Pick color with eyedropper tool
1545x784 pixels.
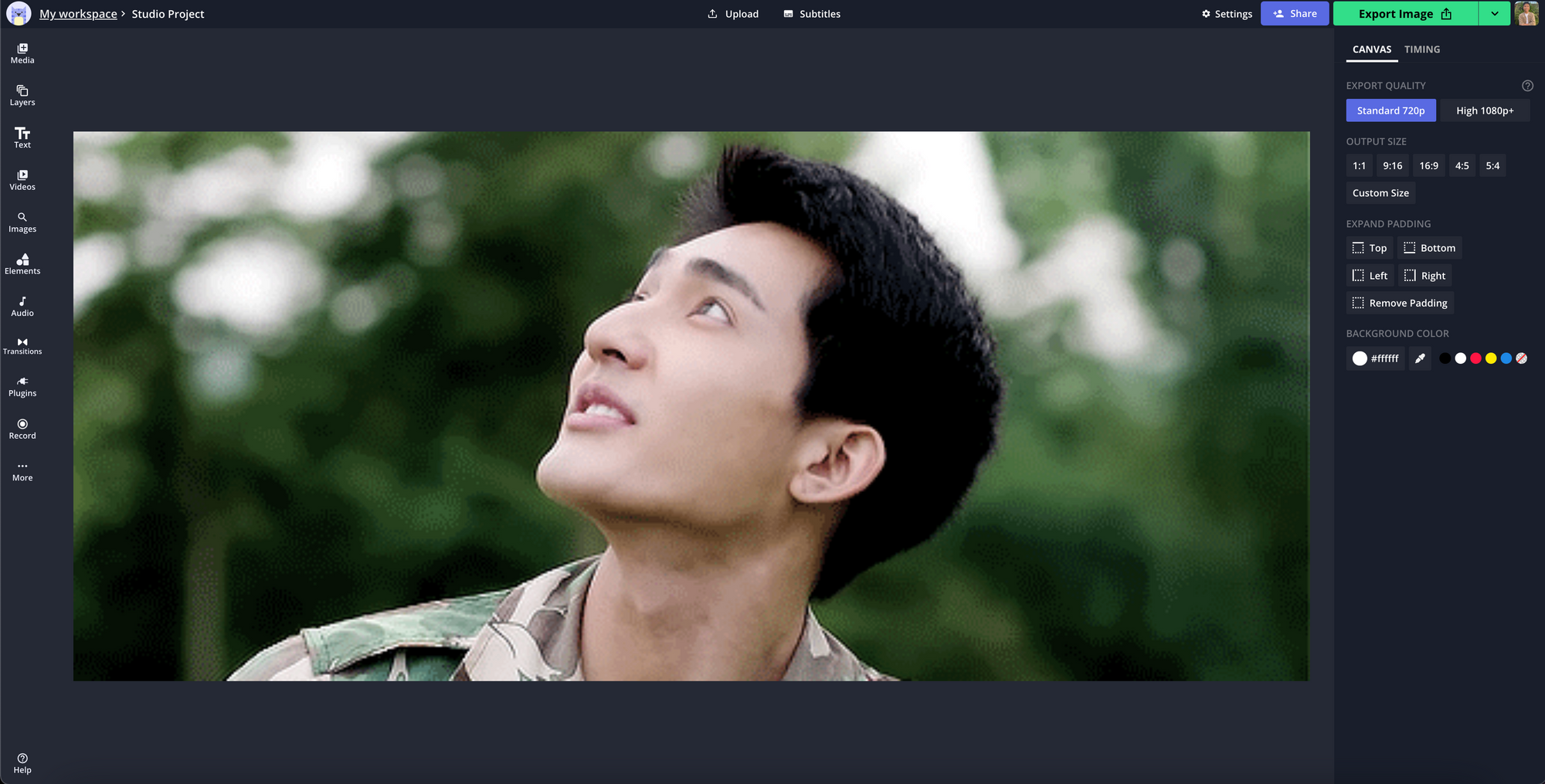point(1420,358)
